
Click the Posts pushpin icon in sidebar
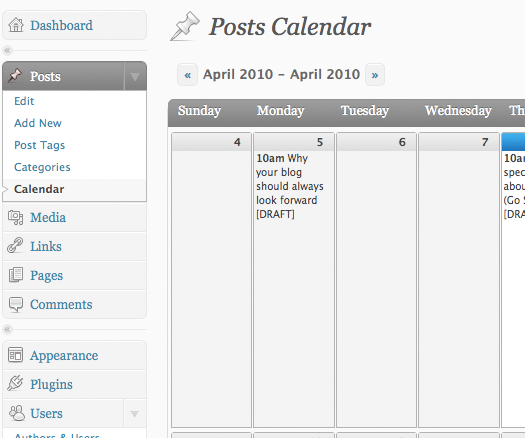[15, 75]
